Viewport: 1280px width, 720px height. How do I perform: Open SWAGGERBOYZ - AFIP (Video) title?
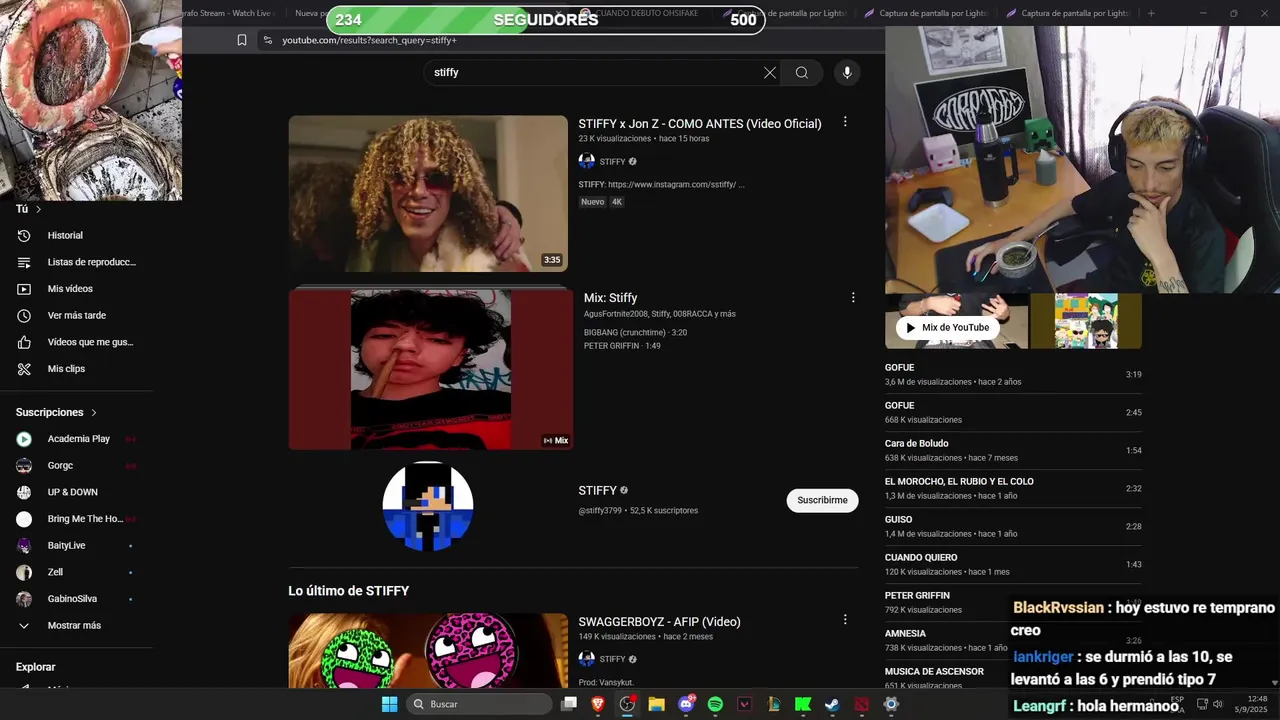click(x=659, y=622)
